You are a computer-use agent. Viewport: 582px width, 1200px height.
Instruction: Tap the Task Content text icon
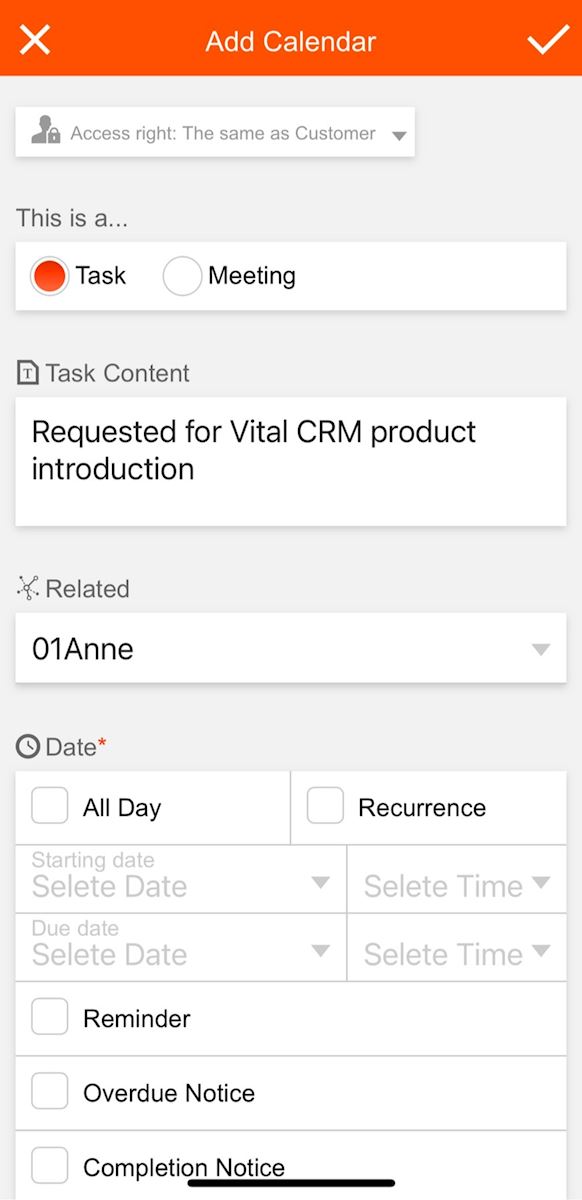pos(28,373)
